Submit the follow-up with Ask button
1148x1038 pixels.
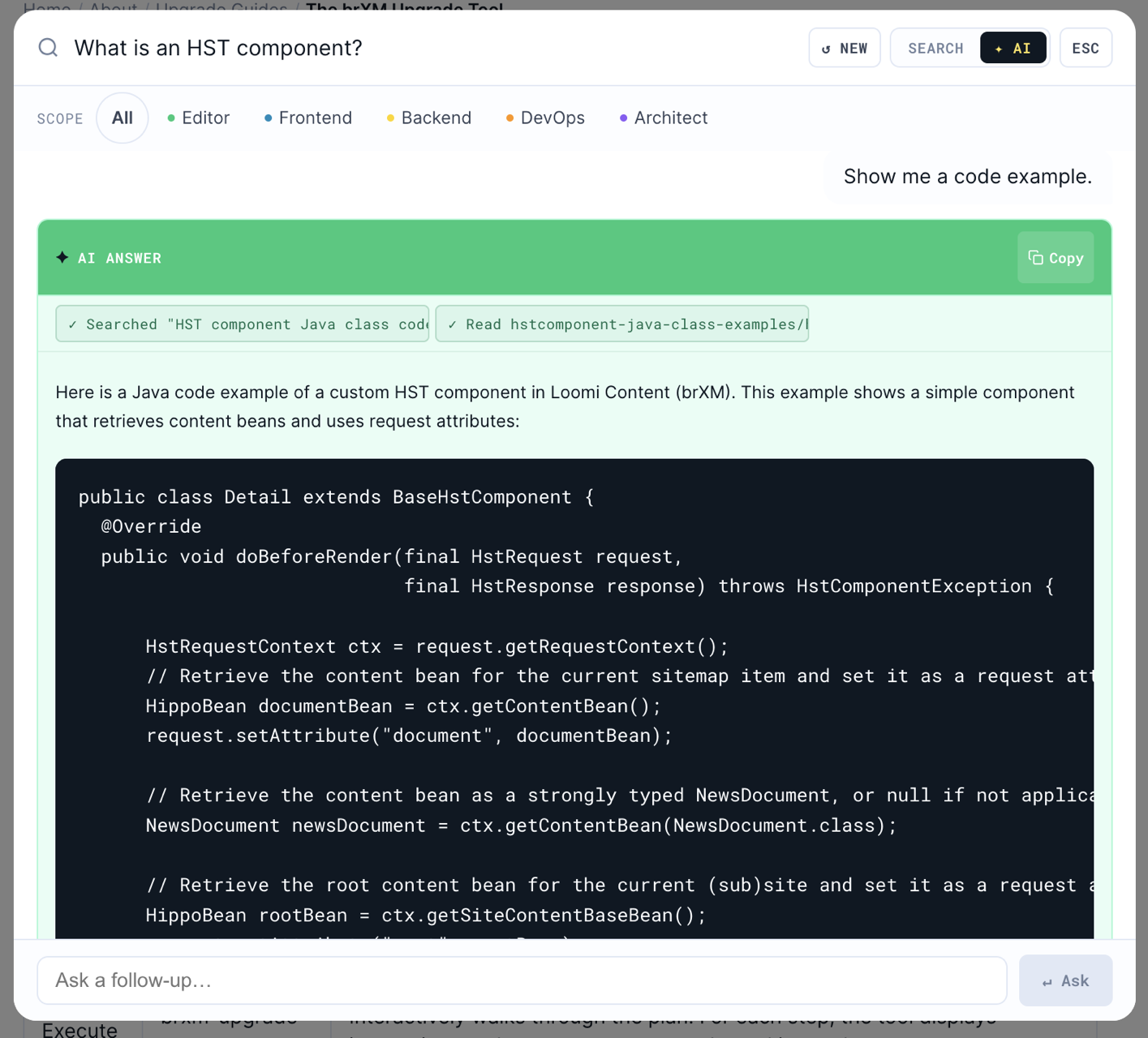click(x=1065, y=980)
